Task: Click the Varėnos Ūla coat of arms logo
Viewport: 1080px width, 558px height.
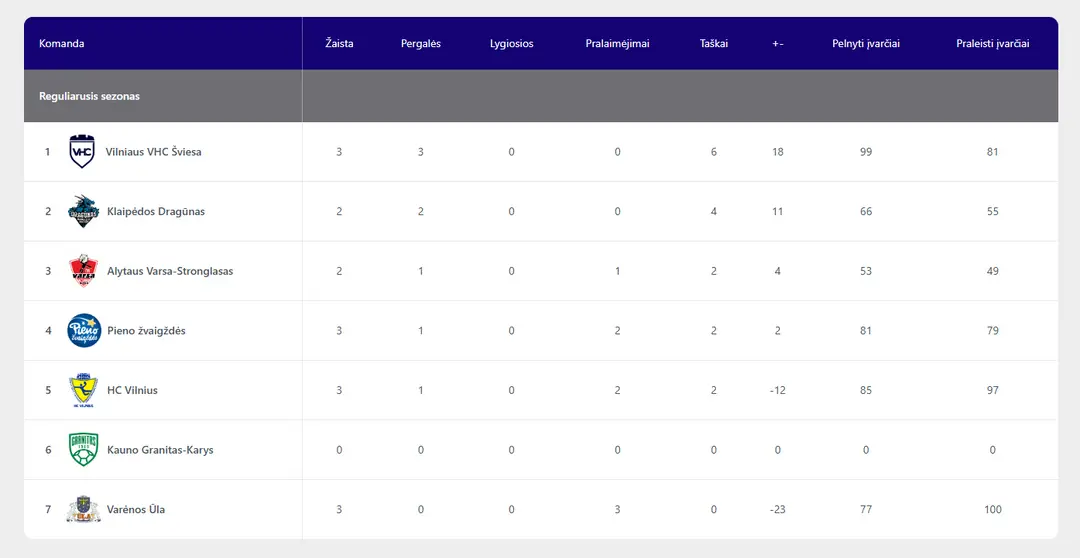Action: pyautogui.click(x=83, y=510)
